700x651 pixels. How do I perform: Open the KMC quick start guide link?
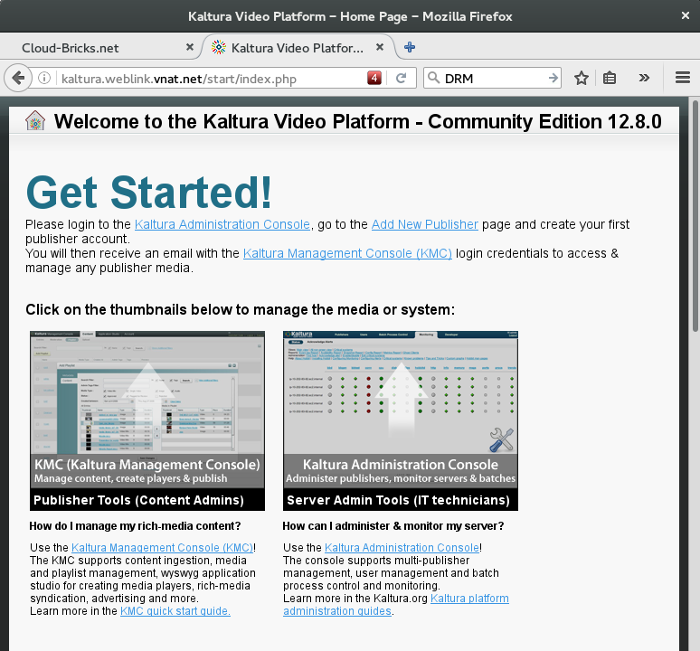point(175,611)
